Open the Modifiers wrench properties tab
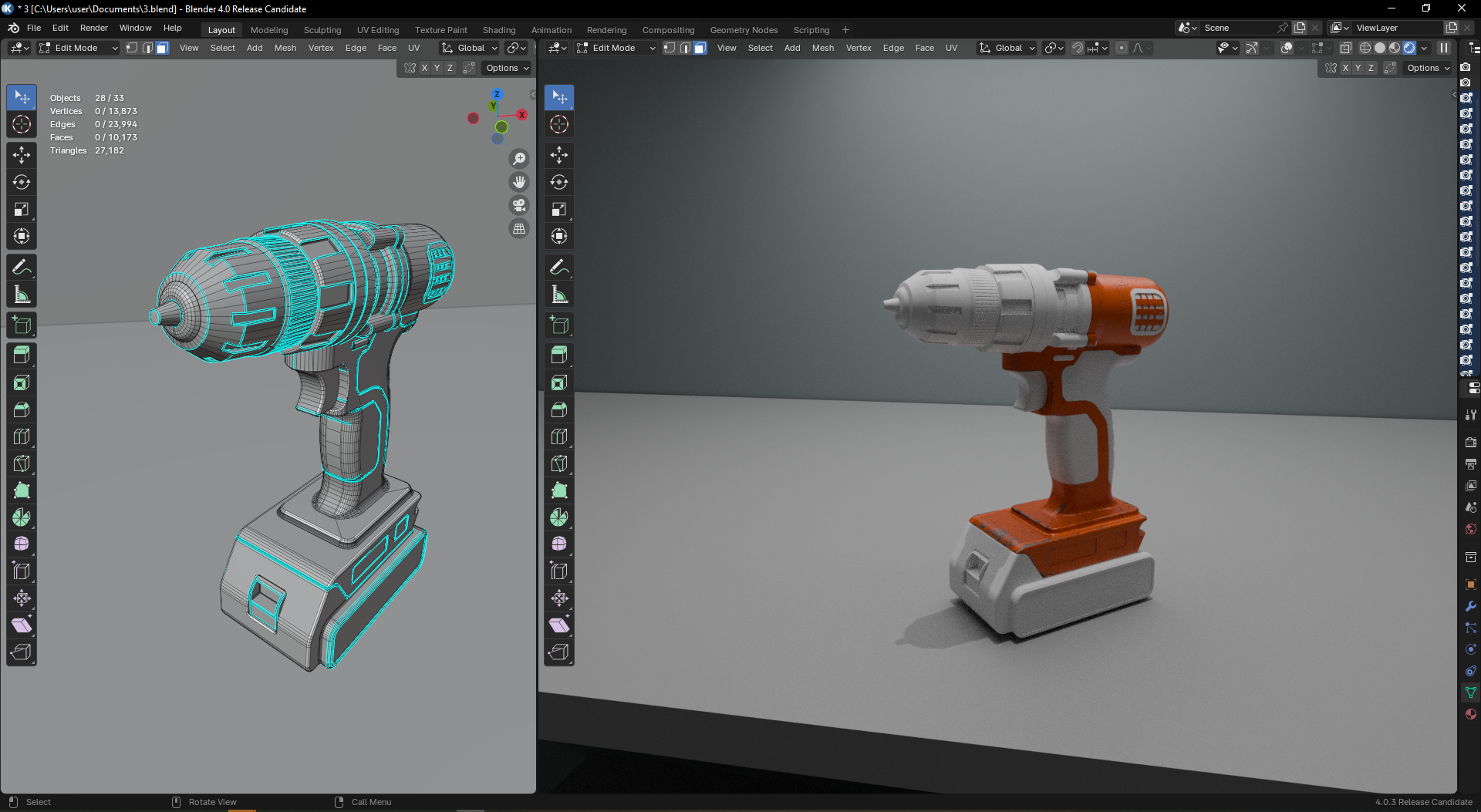 pos(1471,606)
